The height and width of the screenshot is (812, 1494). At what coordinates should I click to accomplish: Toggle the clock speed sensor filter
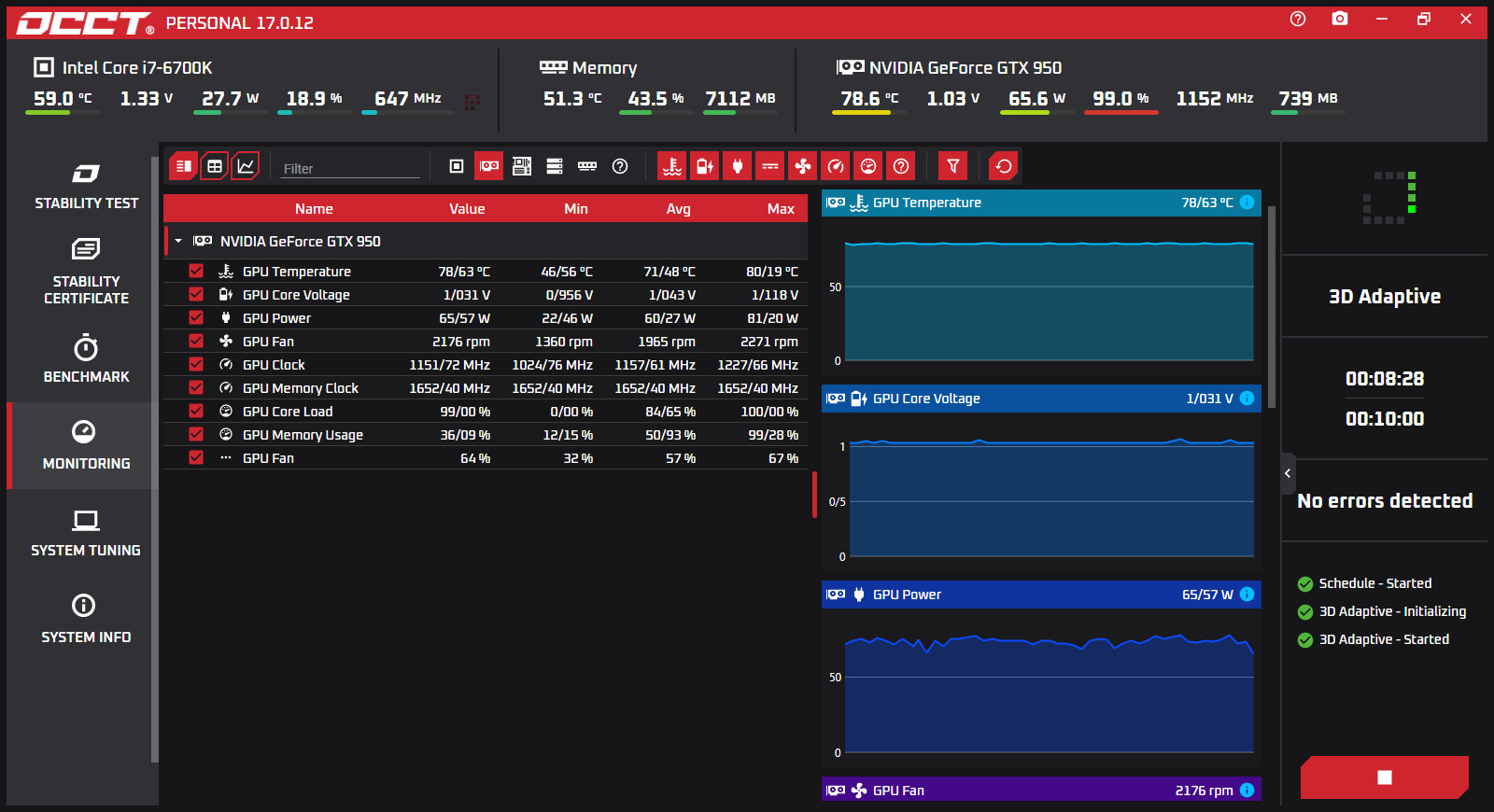click(836, 166)
